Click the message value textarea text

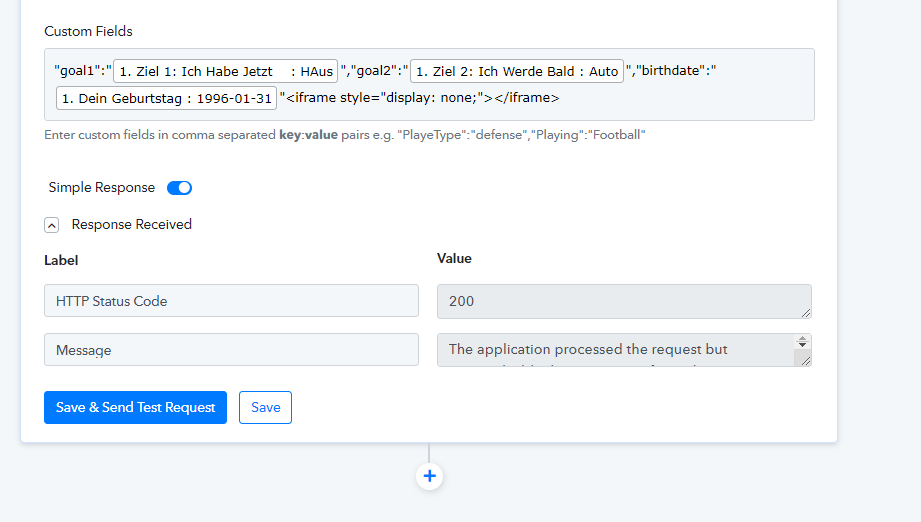pos(588,349)
